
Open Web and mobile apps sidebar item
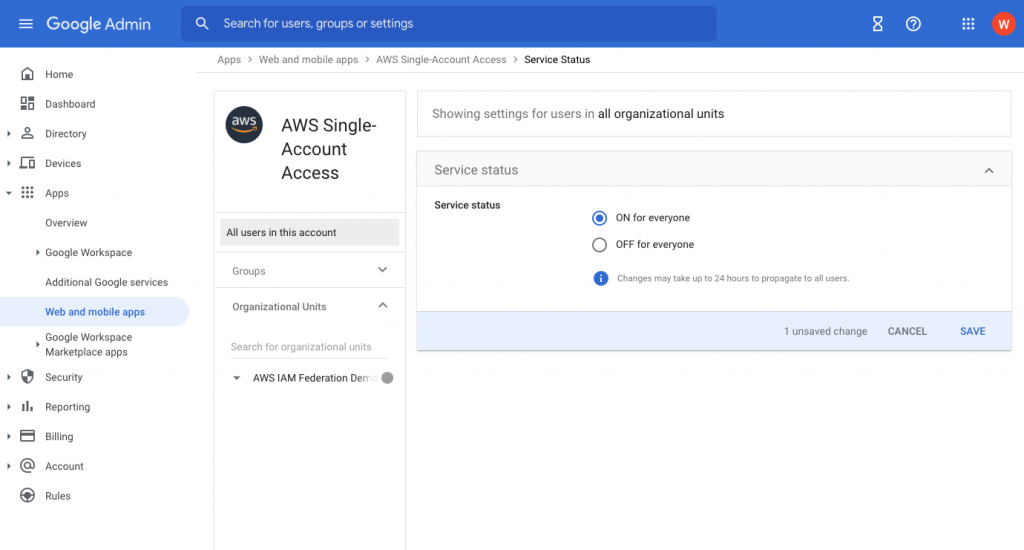95,312
